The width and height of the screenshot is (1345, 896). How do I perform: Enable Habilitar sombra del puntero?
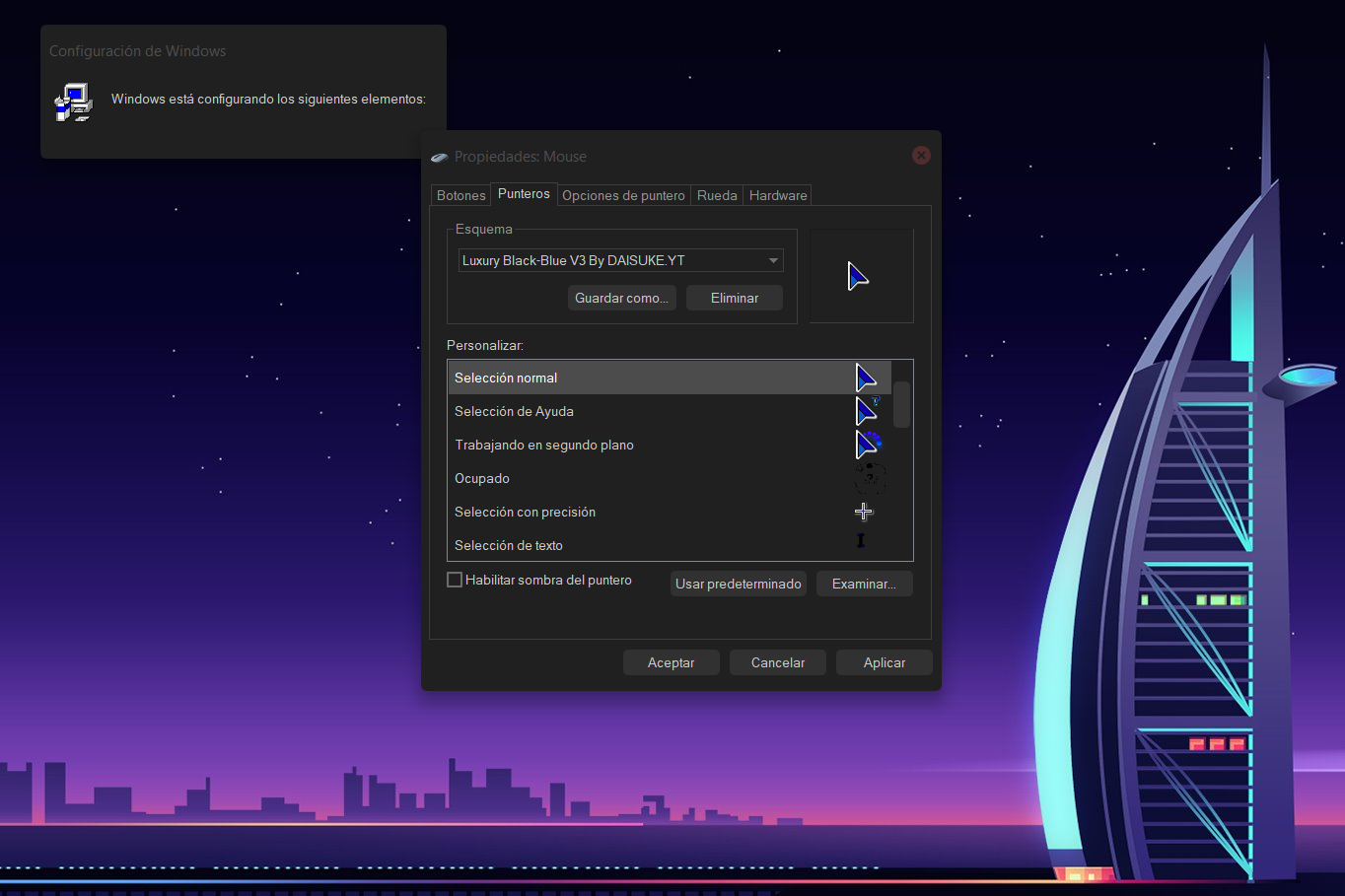[x=455, y=580]
